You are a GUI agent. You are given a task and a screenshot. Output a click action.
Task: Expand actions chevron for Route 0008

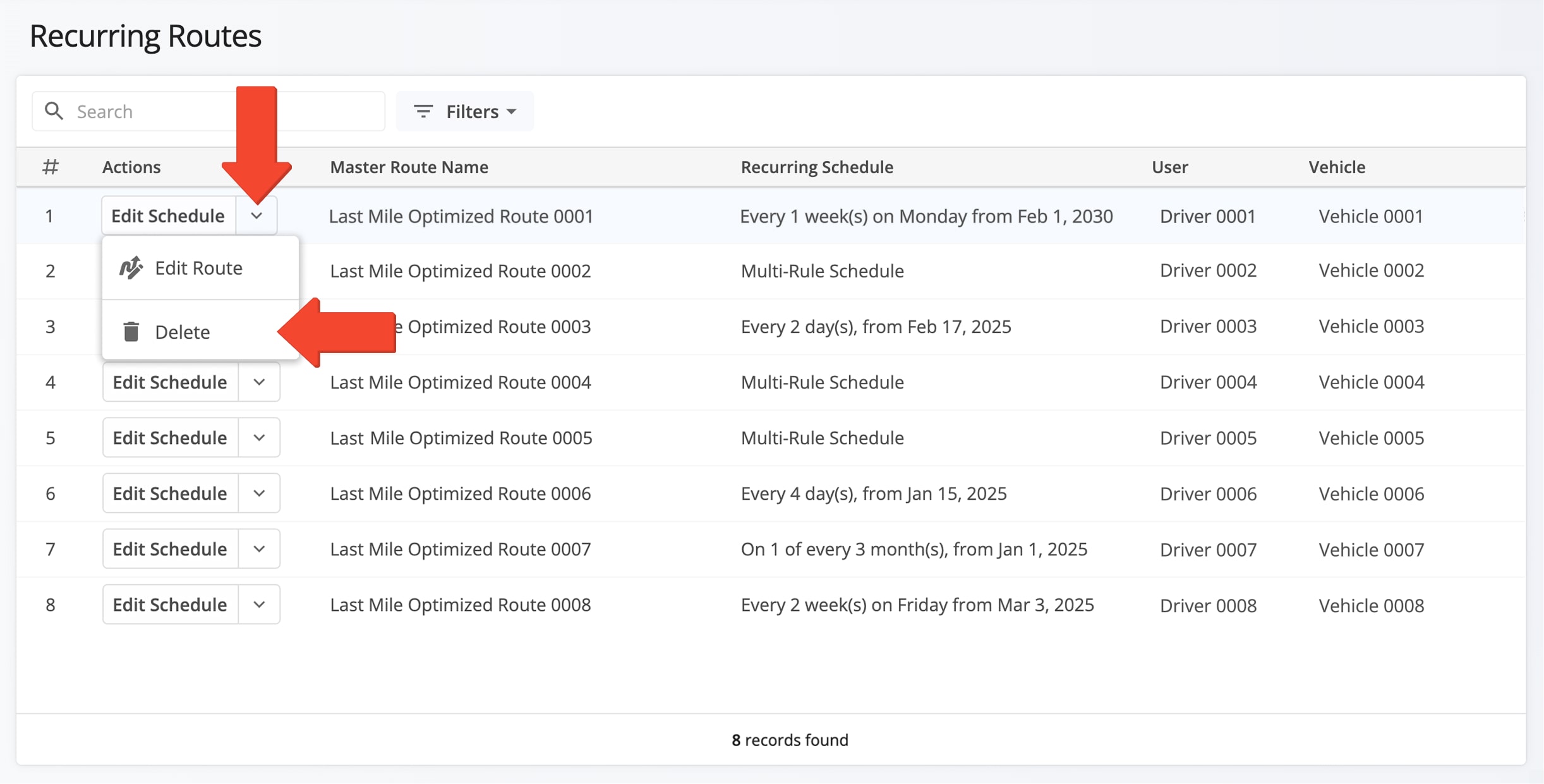(259, 605)
